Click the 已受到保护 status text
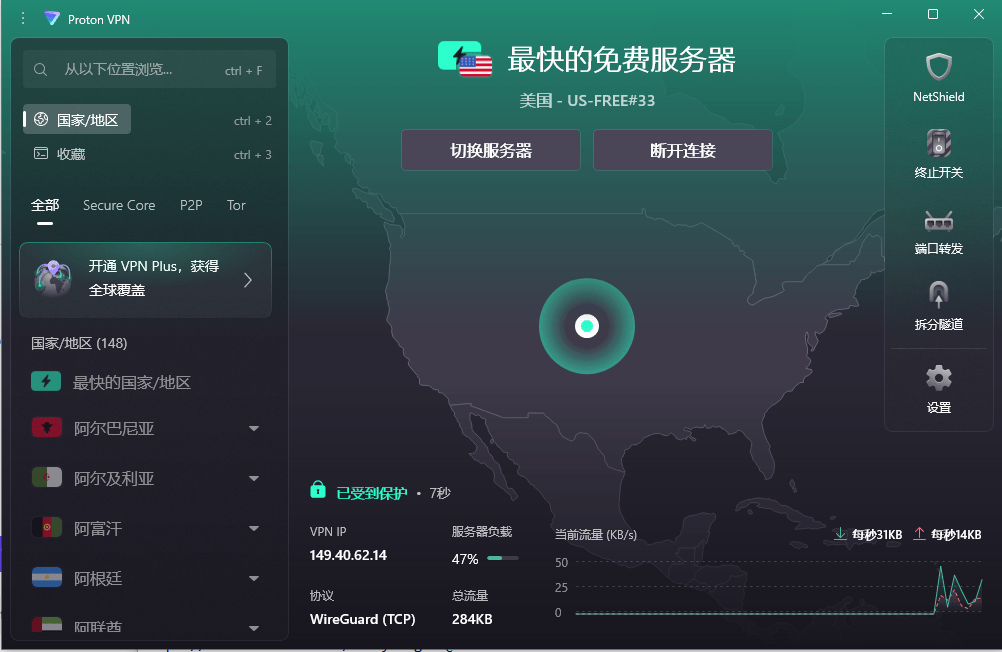 tap(372, 493)
